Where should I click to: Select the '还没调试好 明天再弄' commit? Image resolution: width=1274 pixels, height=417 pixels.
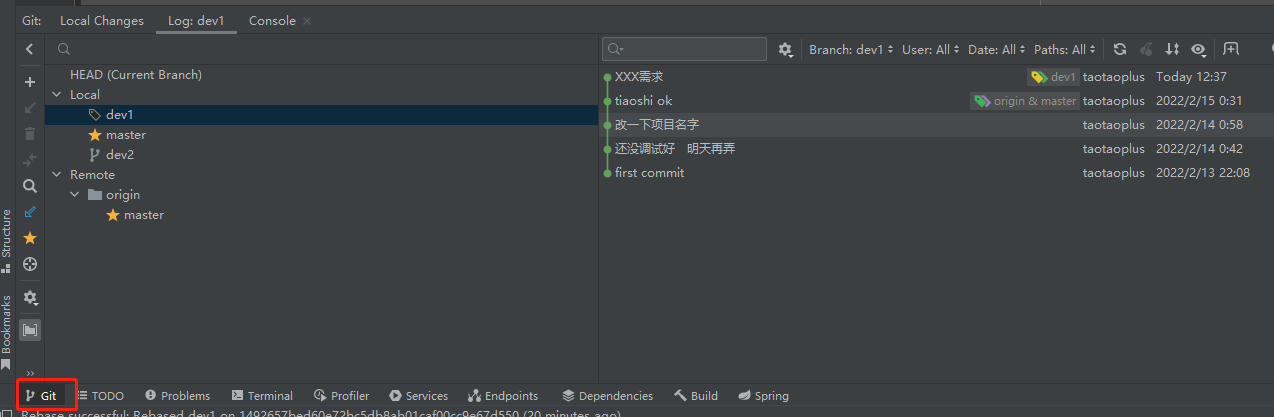point(936,149)
